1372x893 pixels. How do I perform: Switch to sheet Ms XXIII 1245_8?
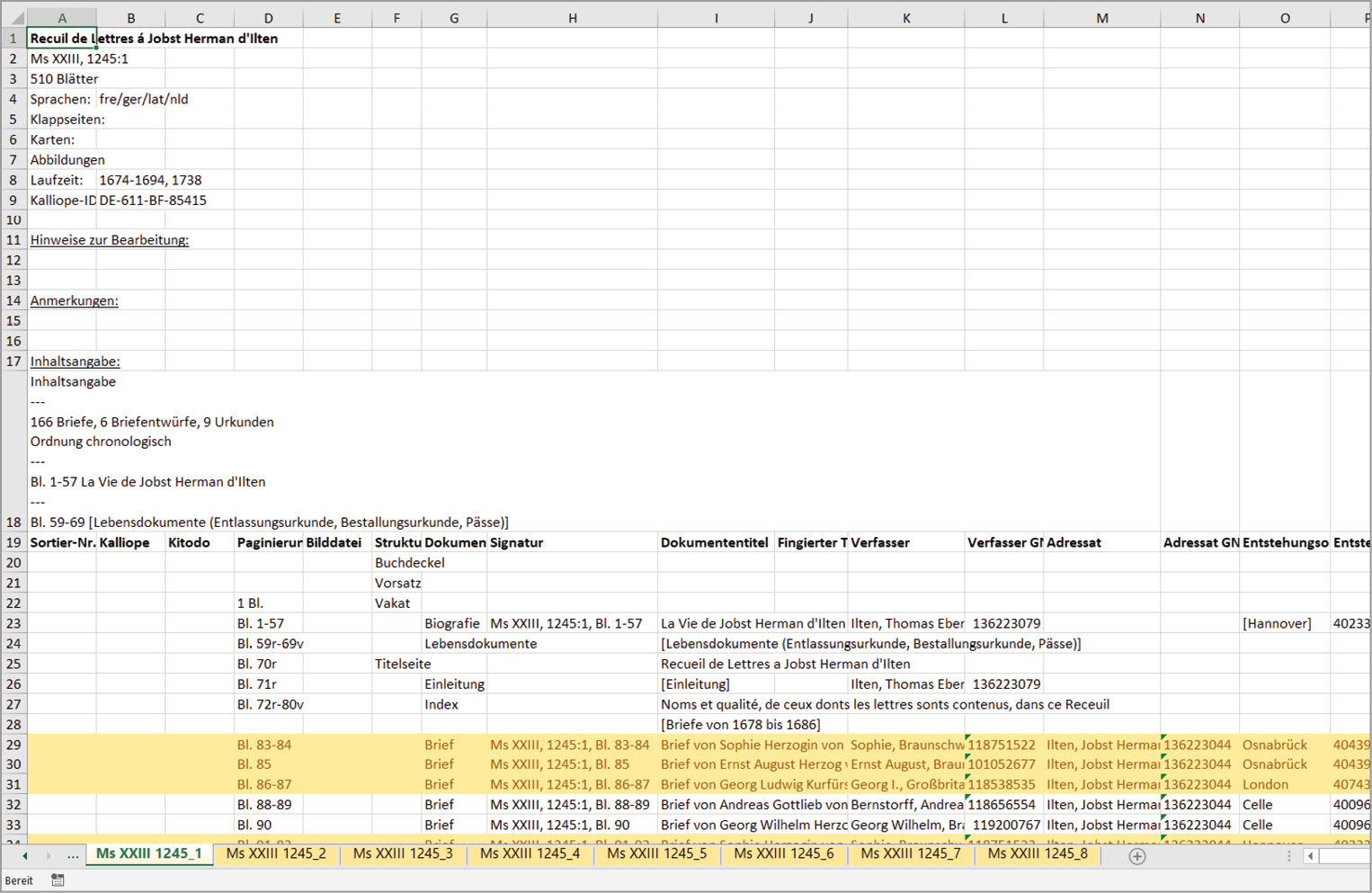coord(1038,853)
